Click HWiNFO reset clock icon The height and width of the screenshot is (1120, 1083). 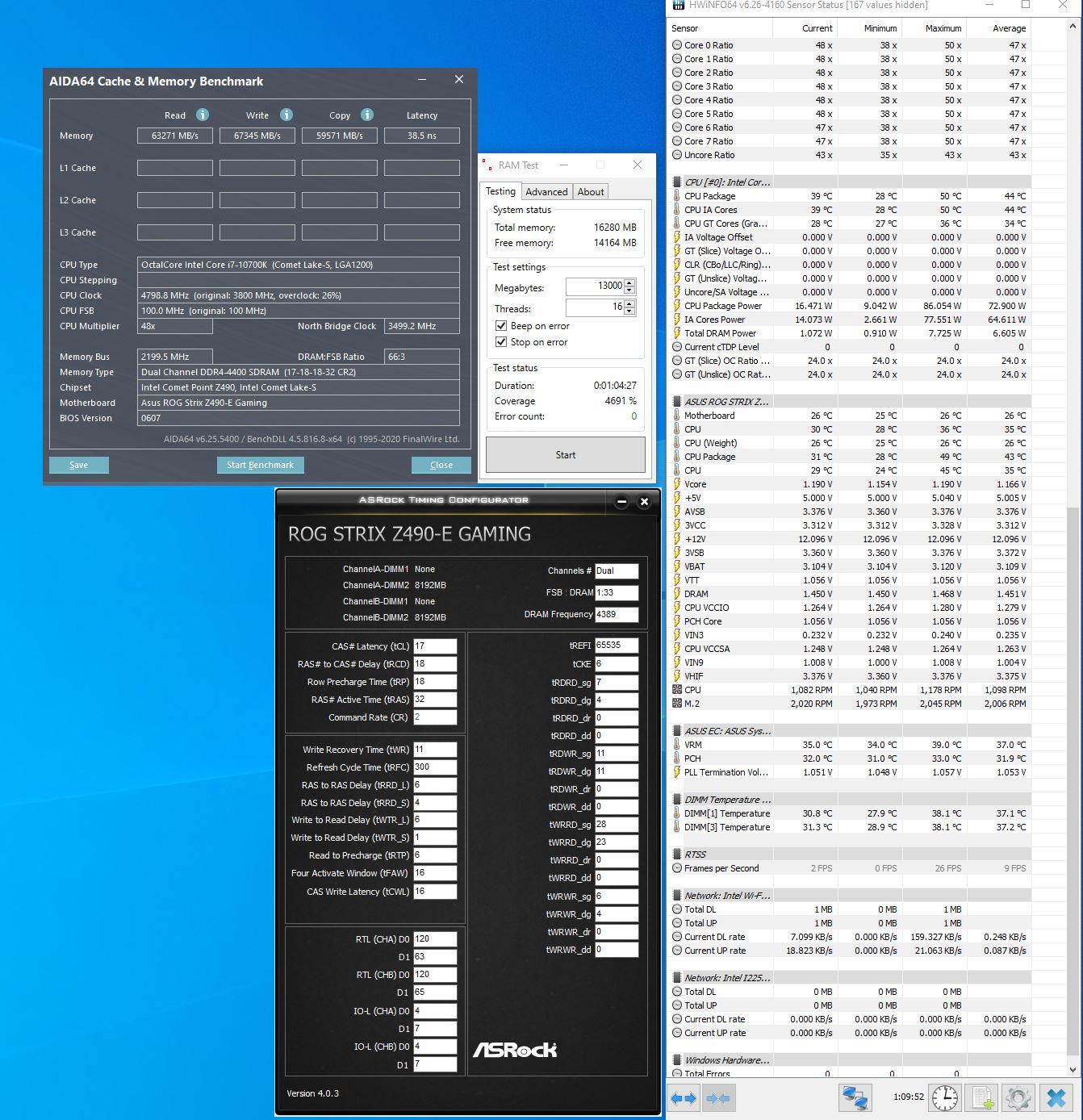945,1098
